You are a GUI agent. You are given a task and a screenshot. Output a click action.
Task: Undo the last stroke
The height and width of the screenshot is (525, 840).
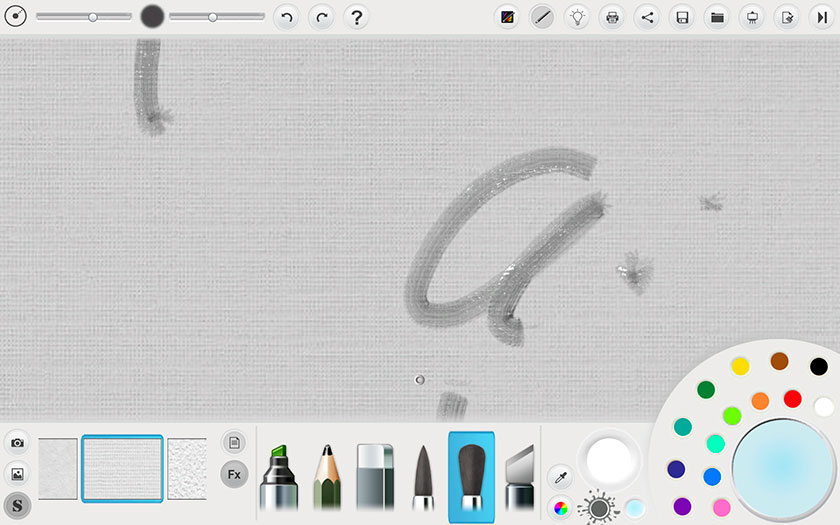[x=287, y=17]
